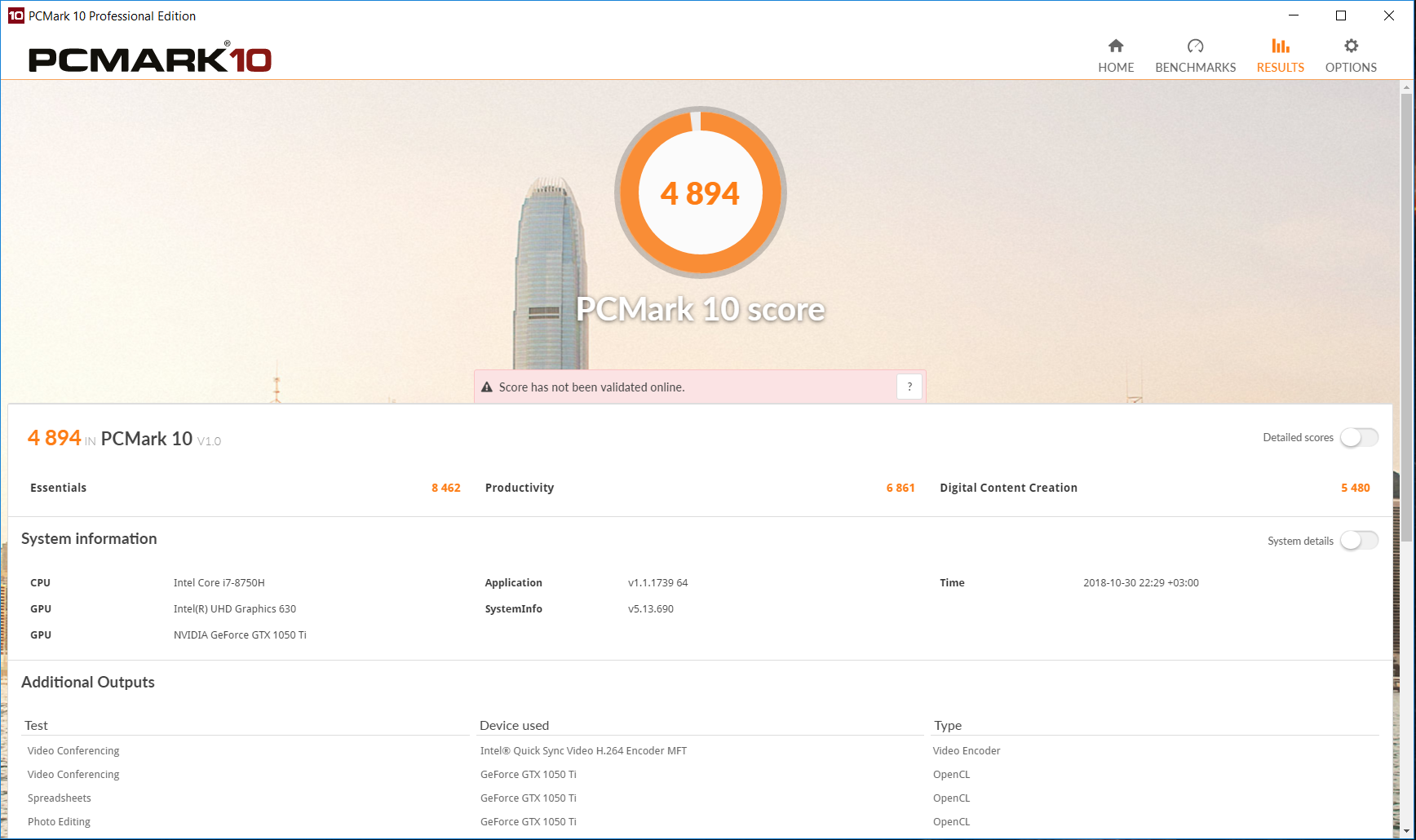Viewport: 1416px width, 840px height.
Task: Click the score validation warning message
Action: click(591, 386)
